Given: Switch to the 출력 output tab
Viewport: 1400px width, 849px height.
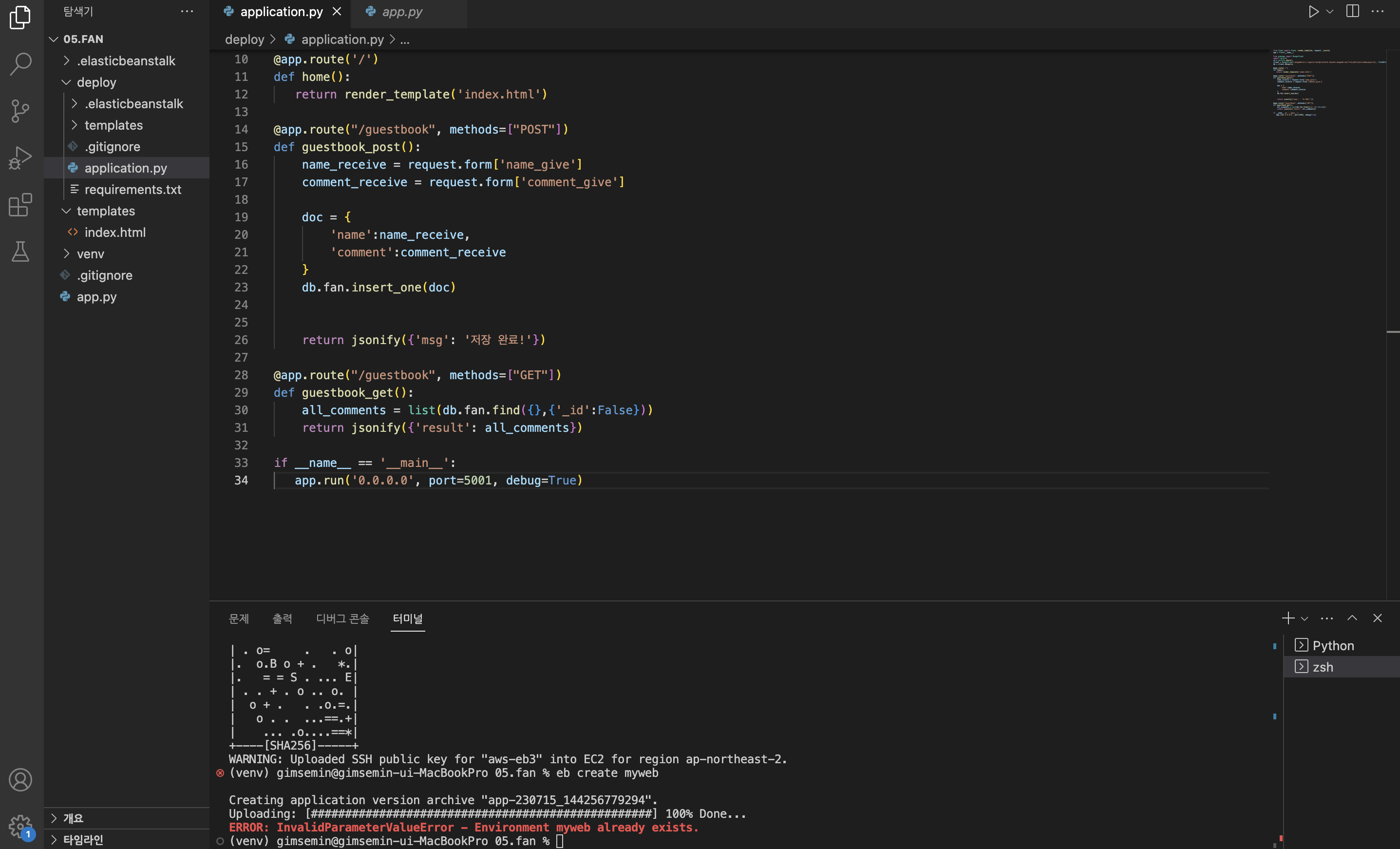Looking at the screenshot, I should [x=283, y=618].
